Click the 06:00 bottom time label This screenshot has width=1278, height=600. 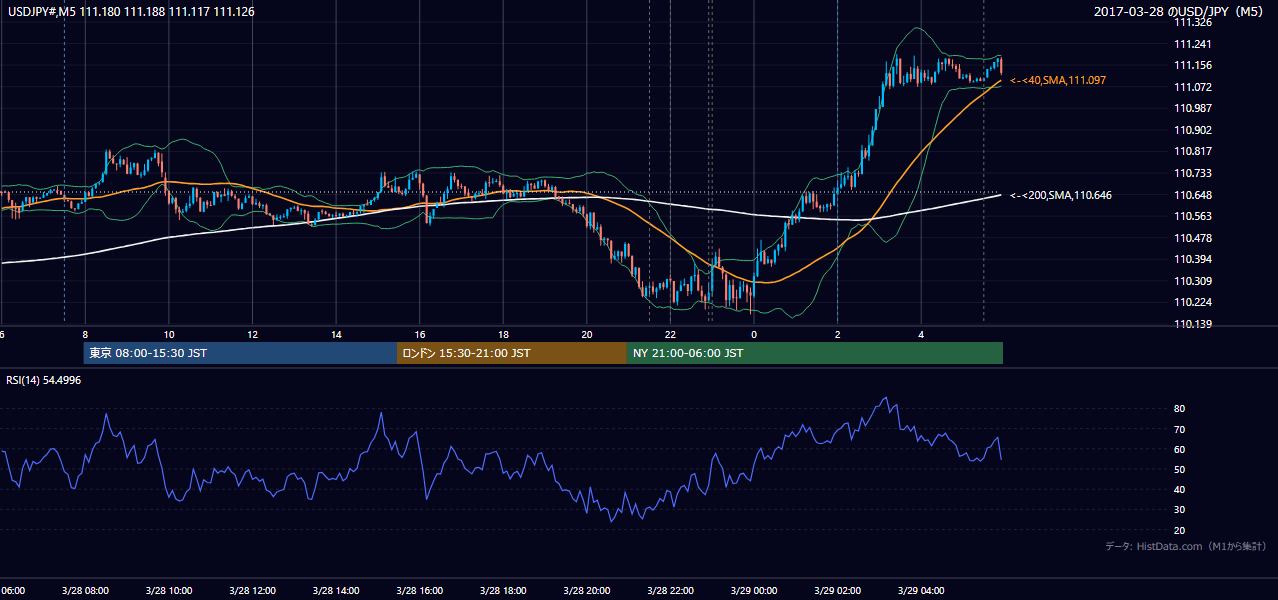12,590
